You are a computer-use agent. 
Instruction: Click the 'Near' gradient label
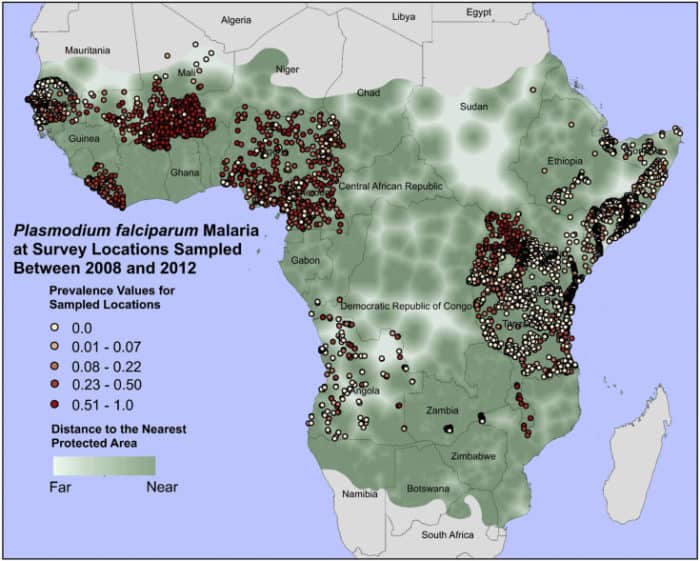click(162, 487)
